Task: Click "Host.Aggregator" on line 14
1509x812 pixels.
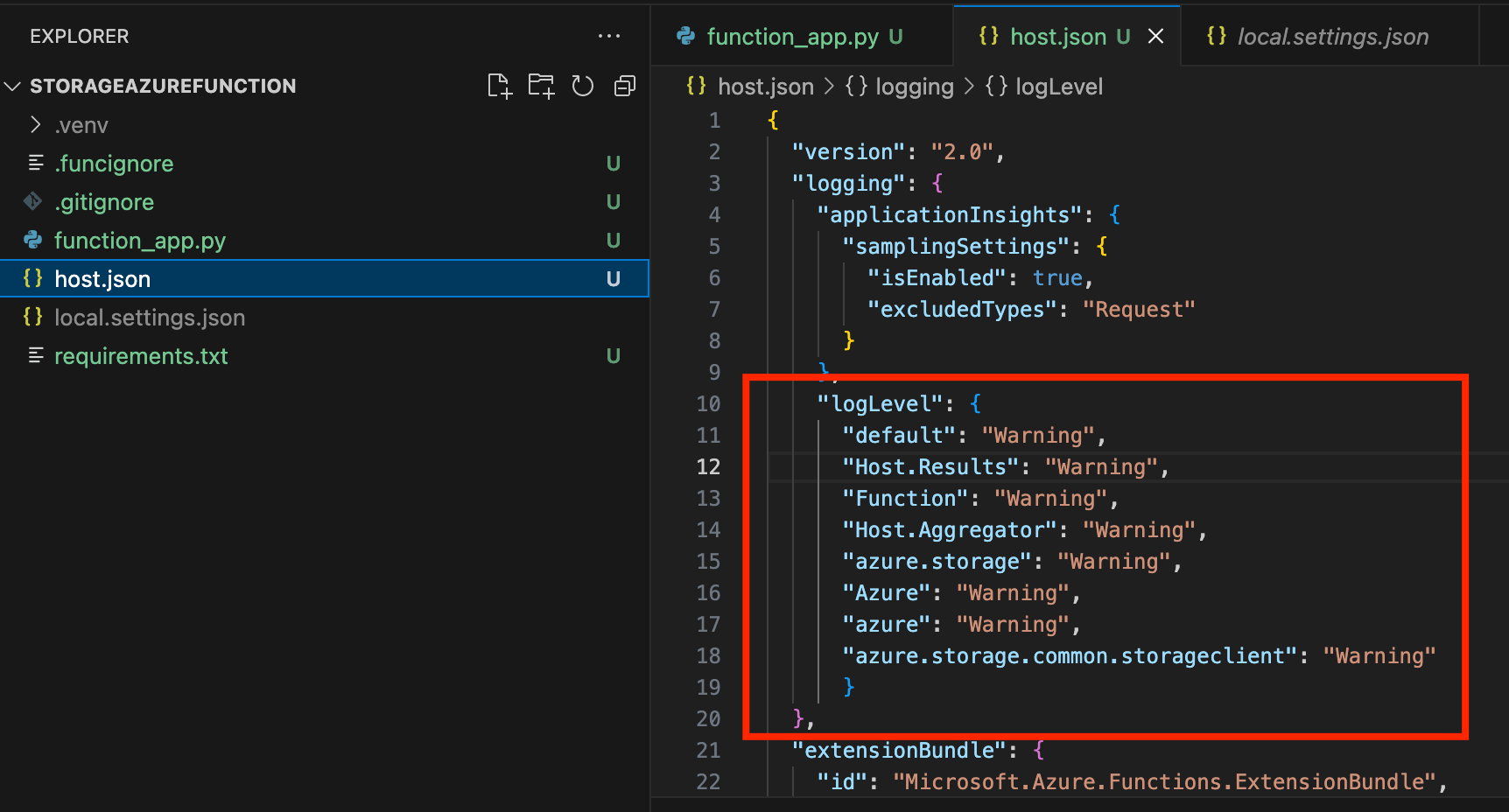Action: [950, 529]
